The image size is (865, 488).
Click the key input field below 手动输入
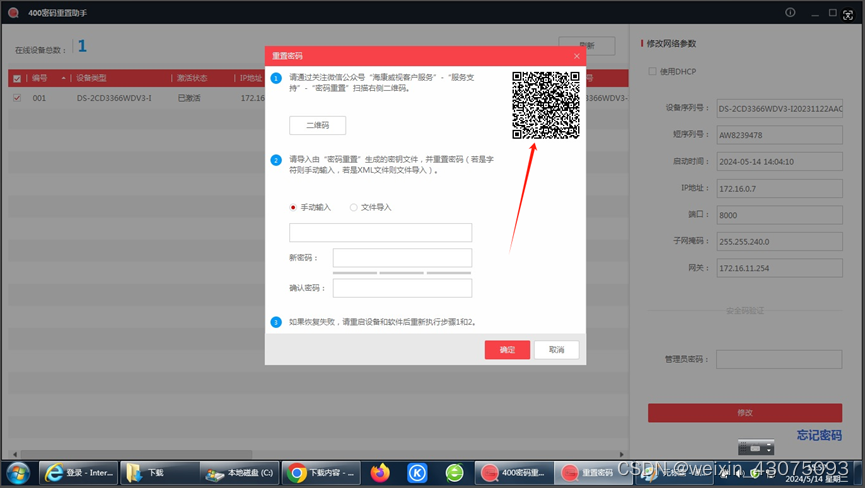tap(381, 233)
